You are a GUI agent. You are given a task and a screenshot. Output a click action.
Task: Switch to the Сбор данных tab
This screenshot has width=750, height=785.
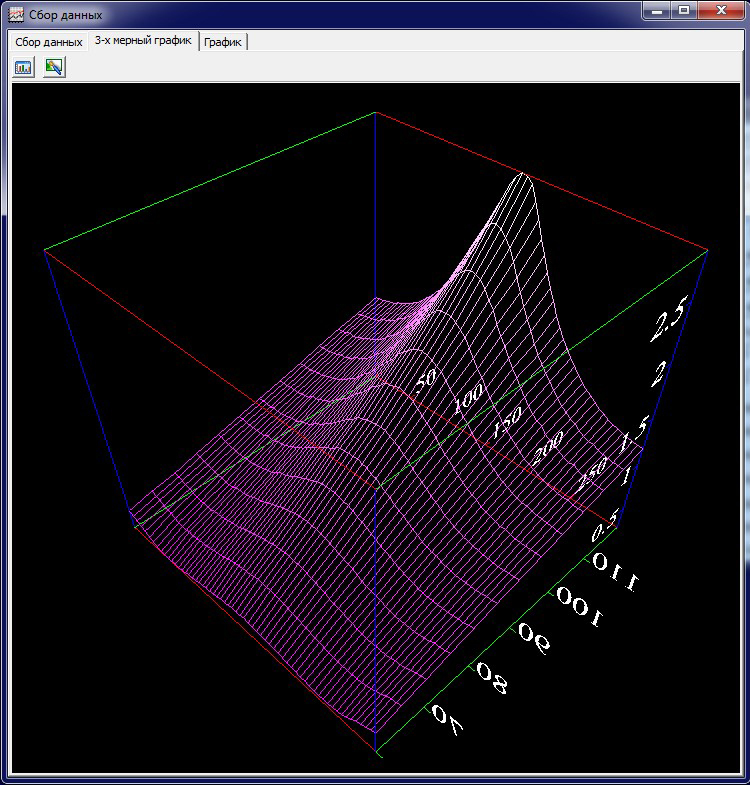(48, 42)
